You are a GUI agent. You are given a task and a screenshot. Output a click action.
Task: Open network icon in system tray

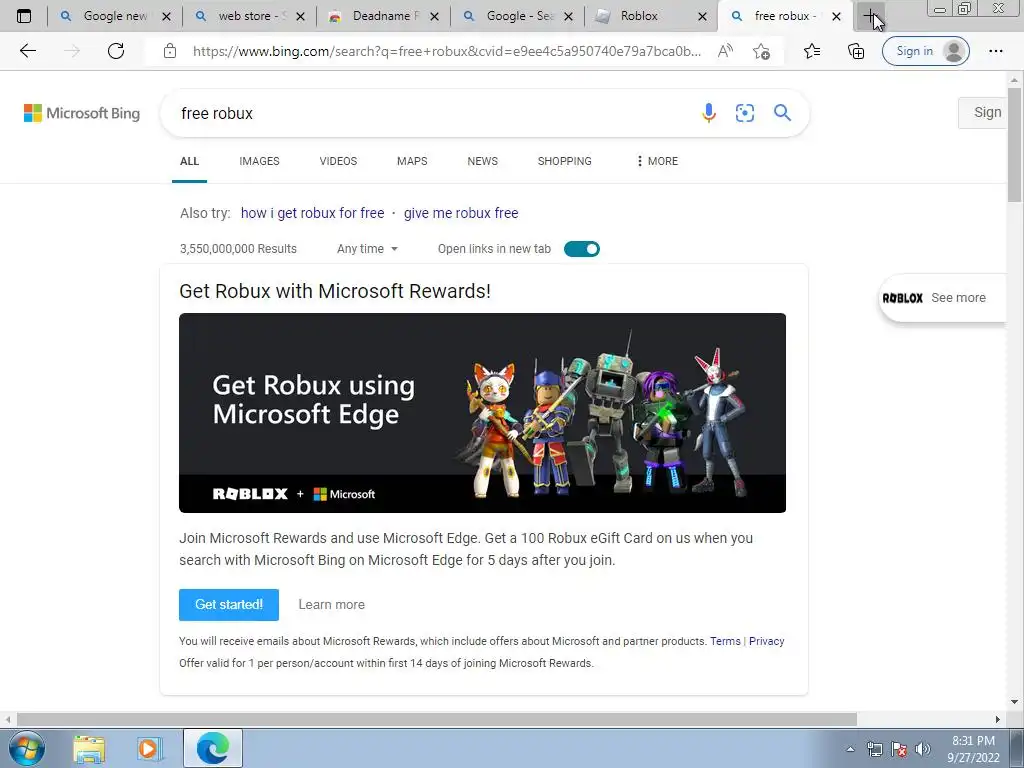[x=874, y=749]
